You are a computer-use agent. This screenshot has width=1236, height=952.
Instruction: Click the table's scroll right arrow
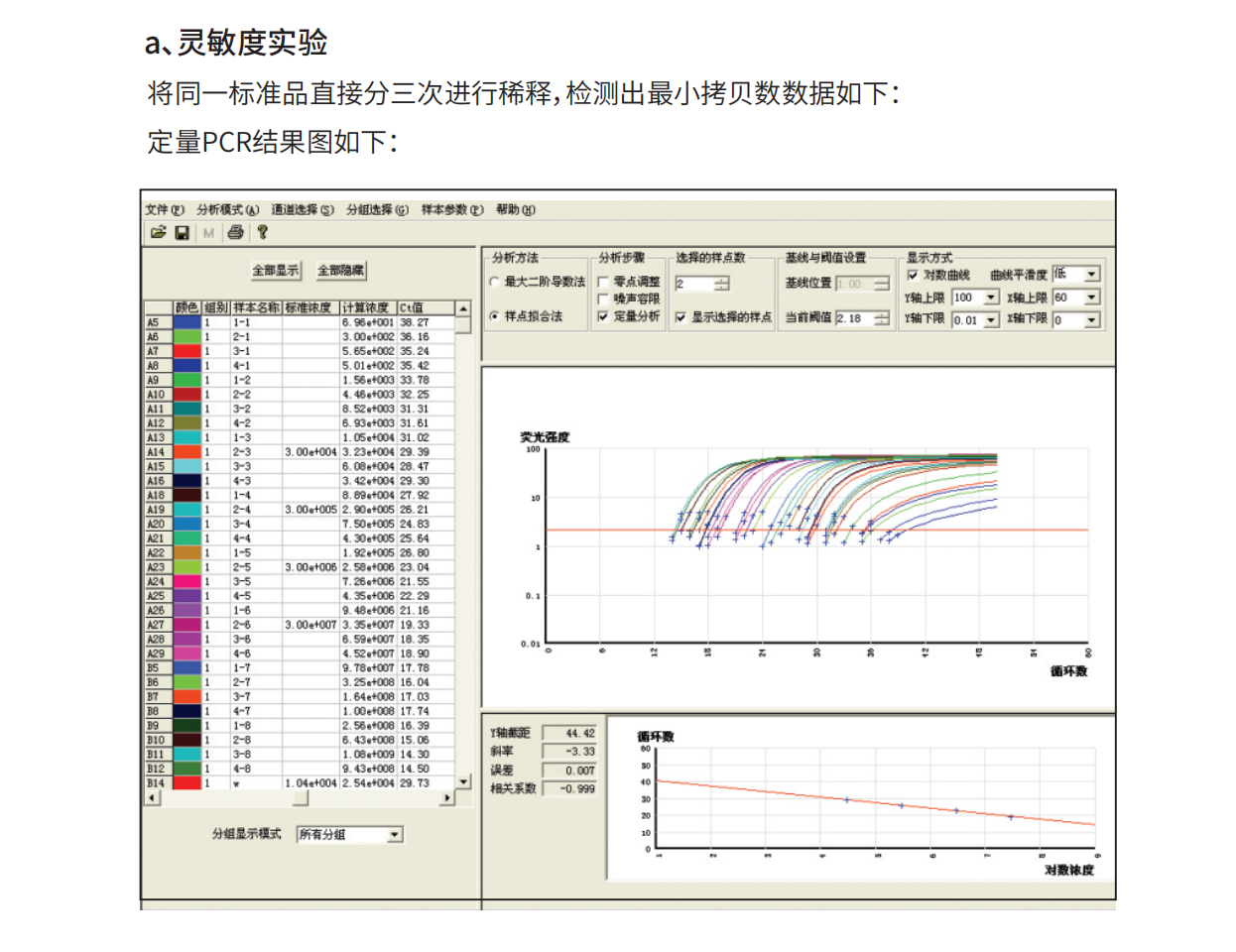point(447,797)
